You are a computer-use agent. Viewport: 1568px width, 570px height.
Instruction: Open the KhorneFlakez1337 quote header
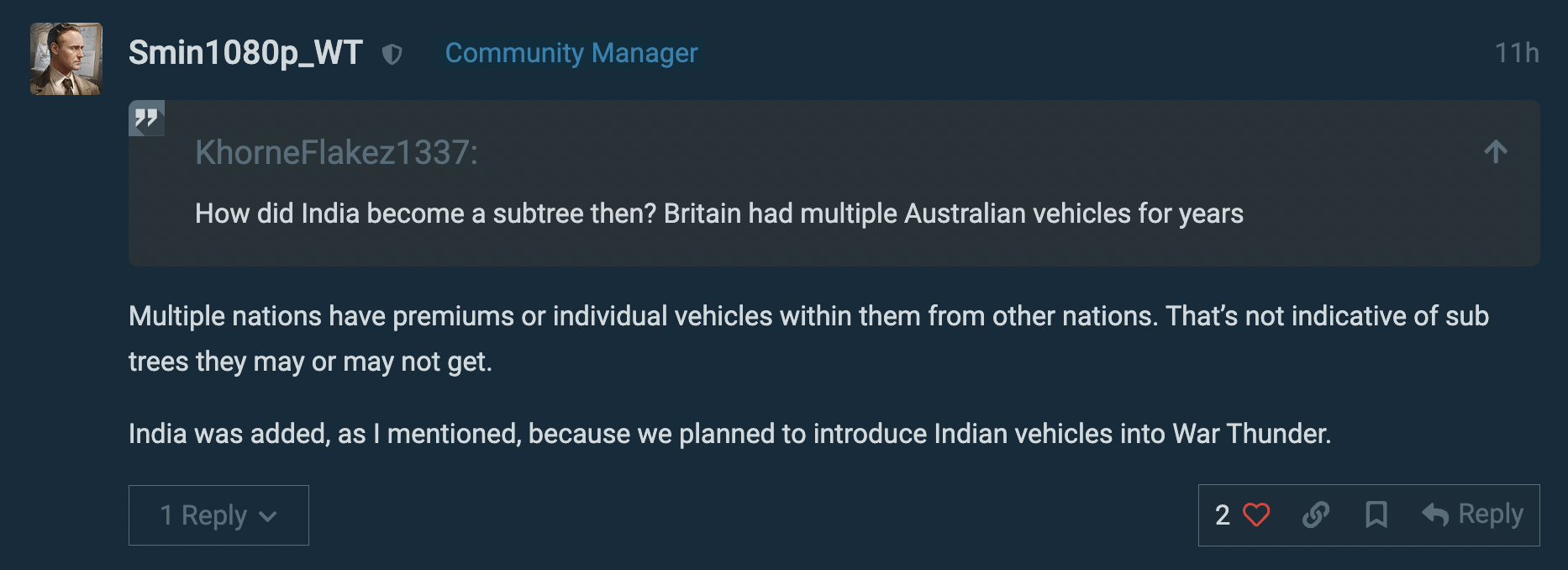click(336, 152)
